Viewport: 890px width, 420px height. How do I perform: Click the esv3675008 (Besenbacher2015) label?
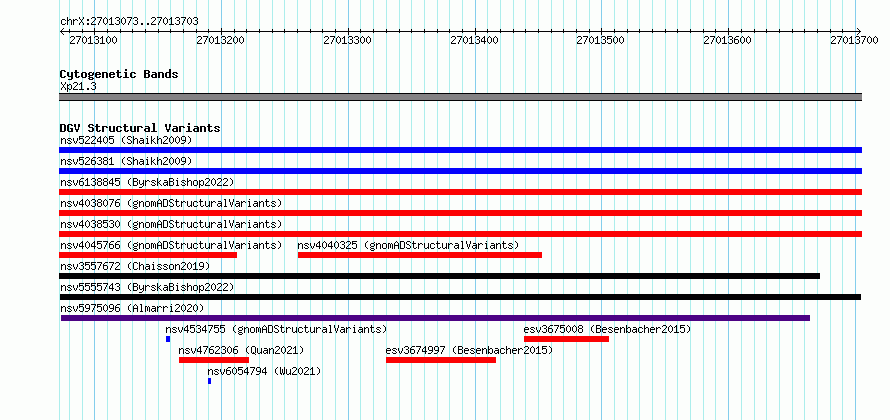(607, 329)
